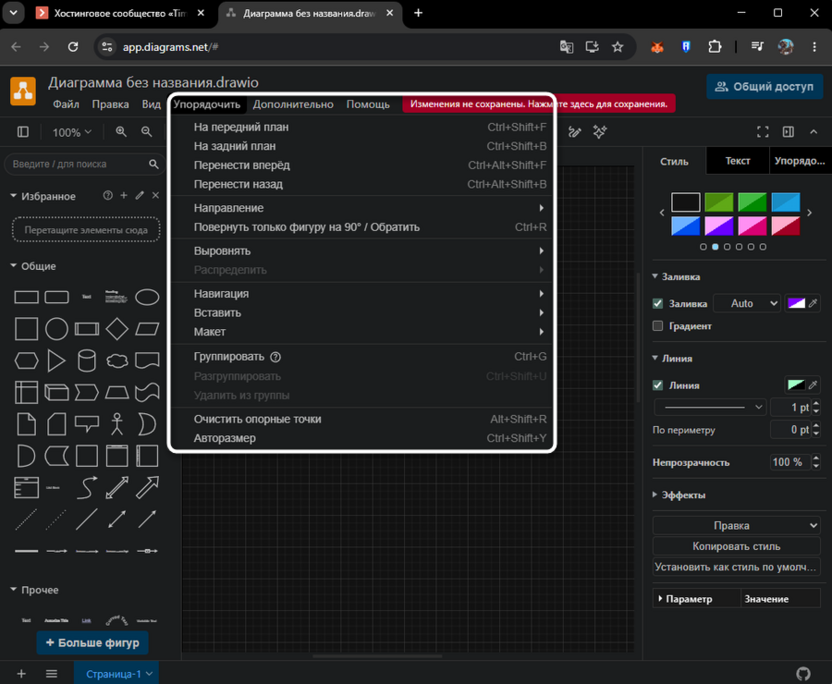
Task: Toggle the Заливка checkbox
Action: [657, 304]
